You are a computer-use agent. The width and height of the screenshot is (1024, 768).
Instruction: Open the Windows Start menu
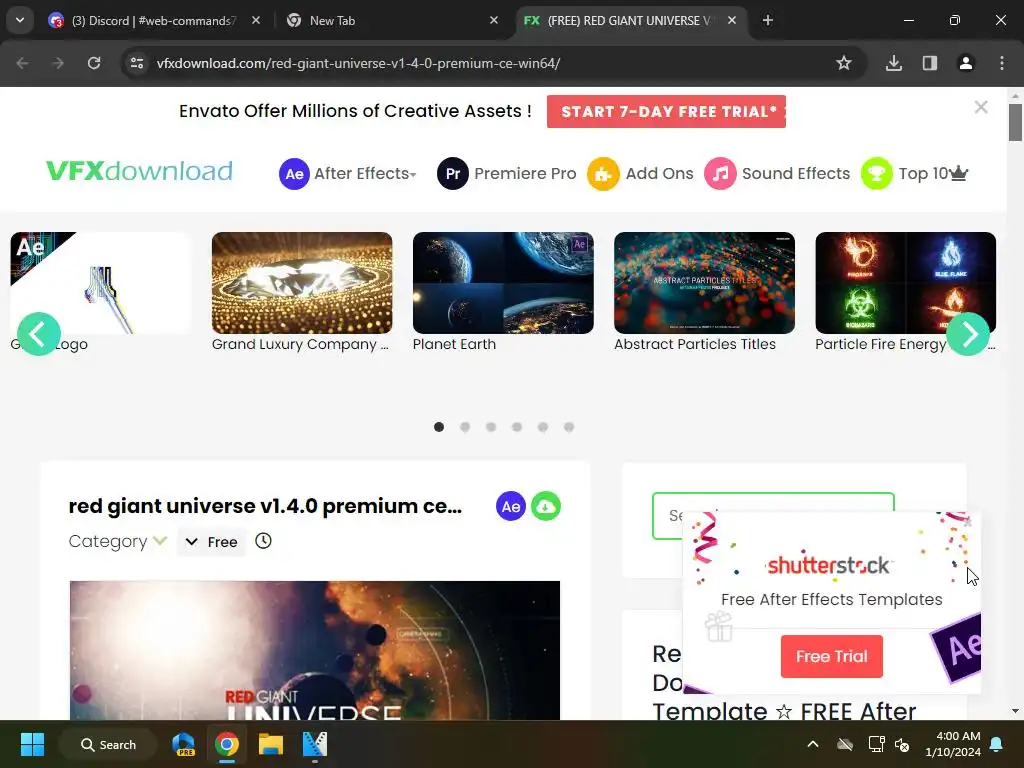click(x=32, y=744)
